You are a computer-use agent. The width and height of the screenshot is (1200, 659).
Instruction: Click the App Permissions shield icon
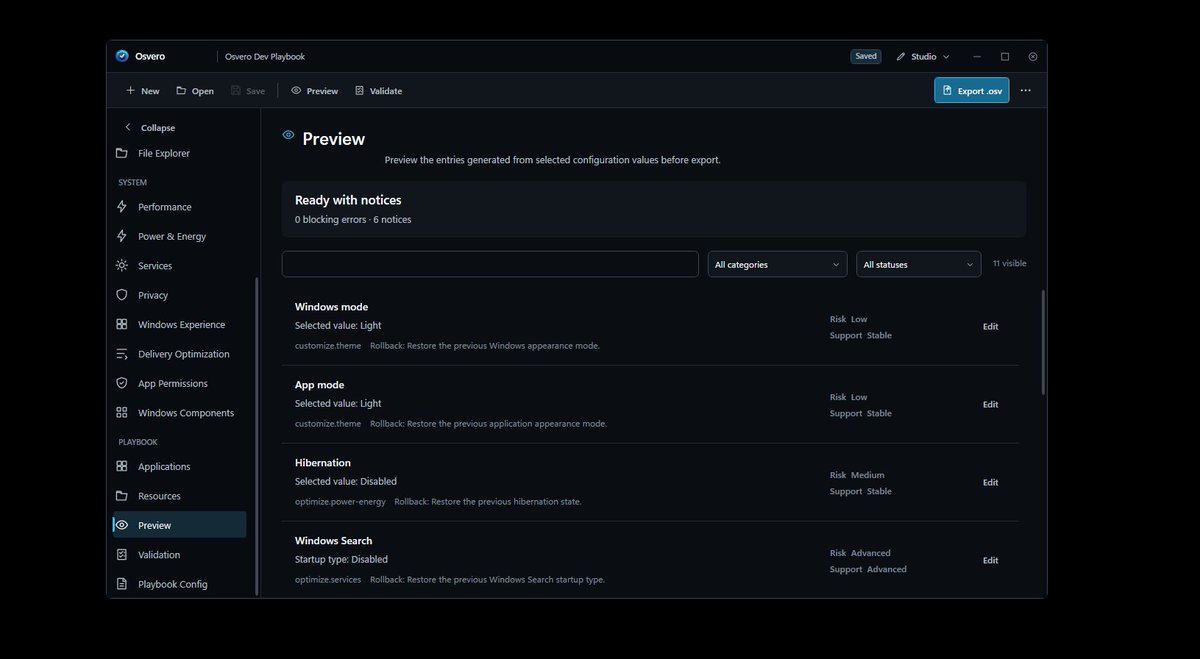[x=122, y=383]
